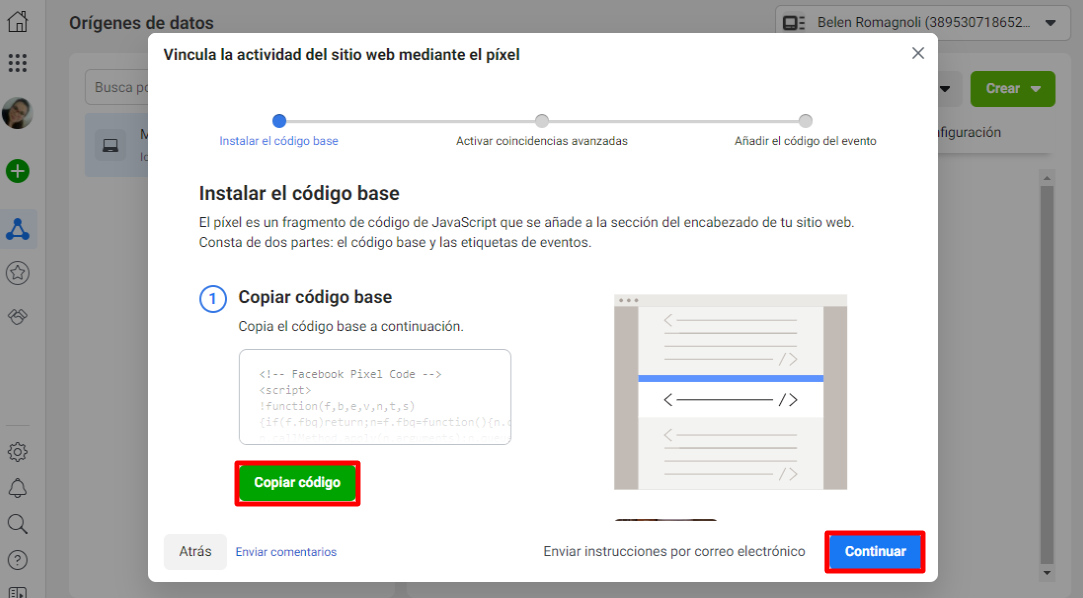This screenshot has width=1083, height=598.
Task: Click text 'Copia el código base a continuación.'
Action: click(351, 326)
